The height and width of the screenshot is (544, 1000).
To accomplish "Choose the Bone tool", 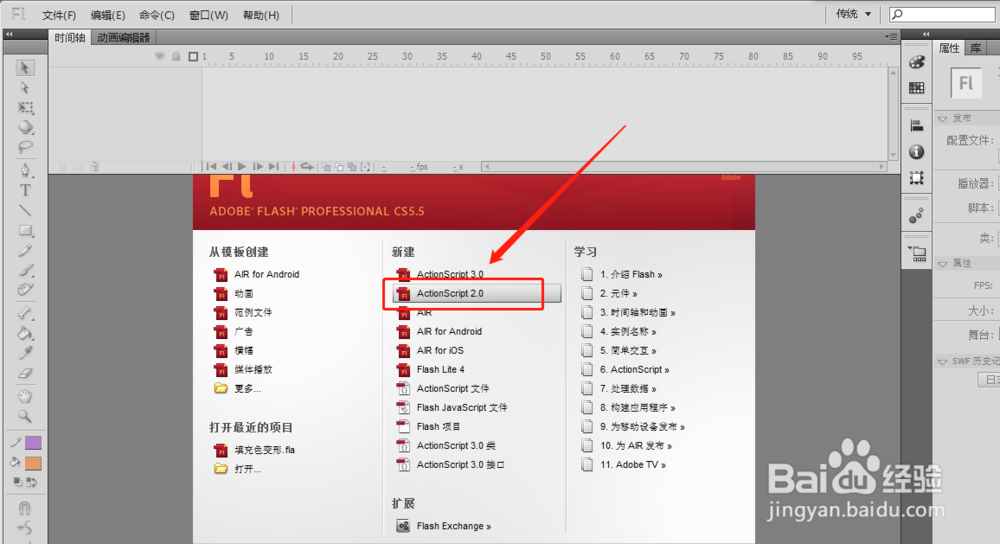I will 25,312.
